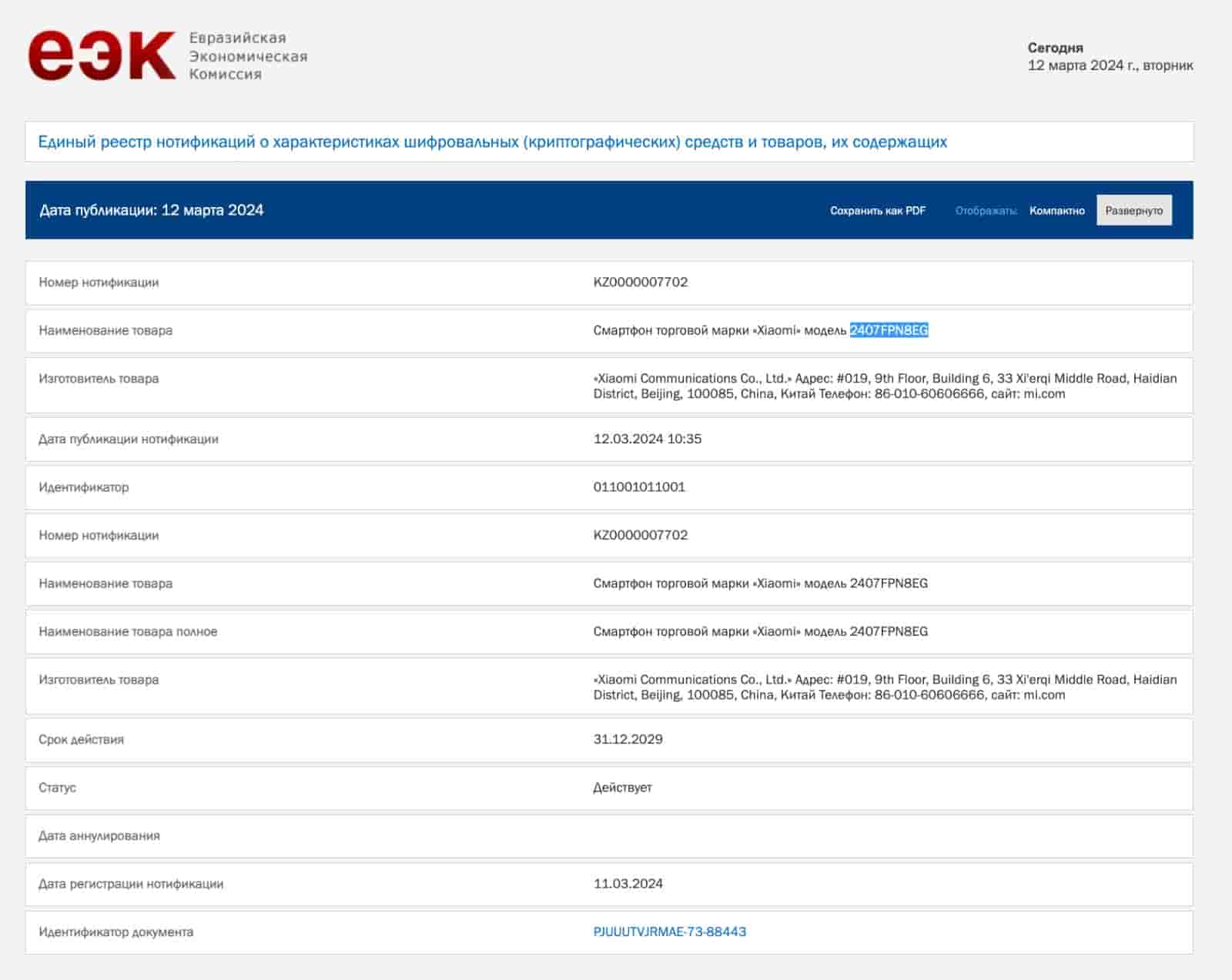Select today's date text in header
This screenshot has height=980, width=1232.
(x=1110, y=65)
